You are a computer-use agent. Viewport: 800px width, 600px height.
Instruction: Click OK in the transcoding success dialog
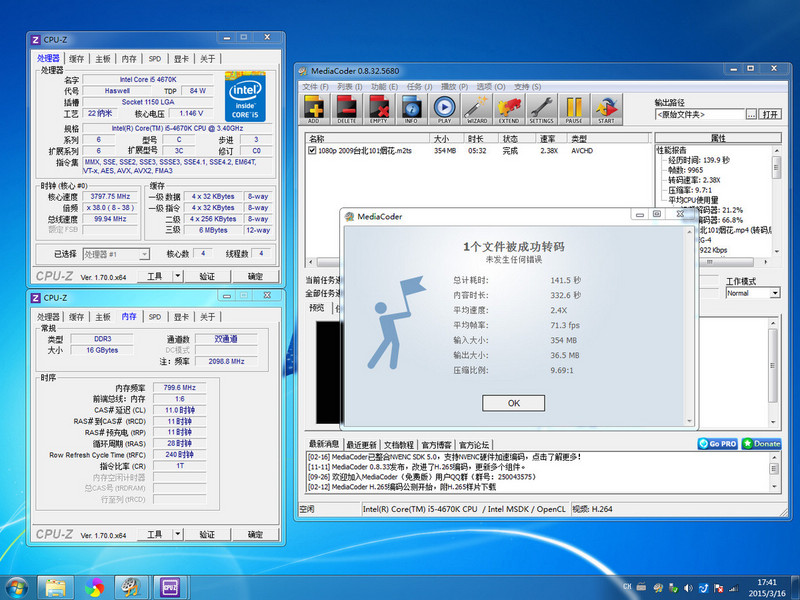point(513,403)
